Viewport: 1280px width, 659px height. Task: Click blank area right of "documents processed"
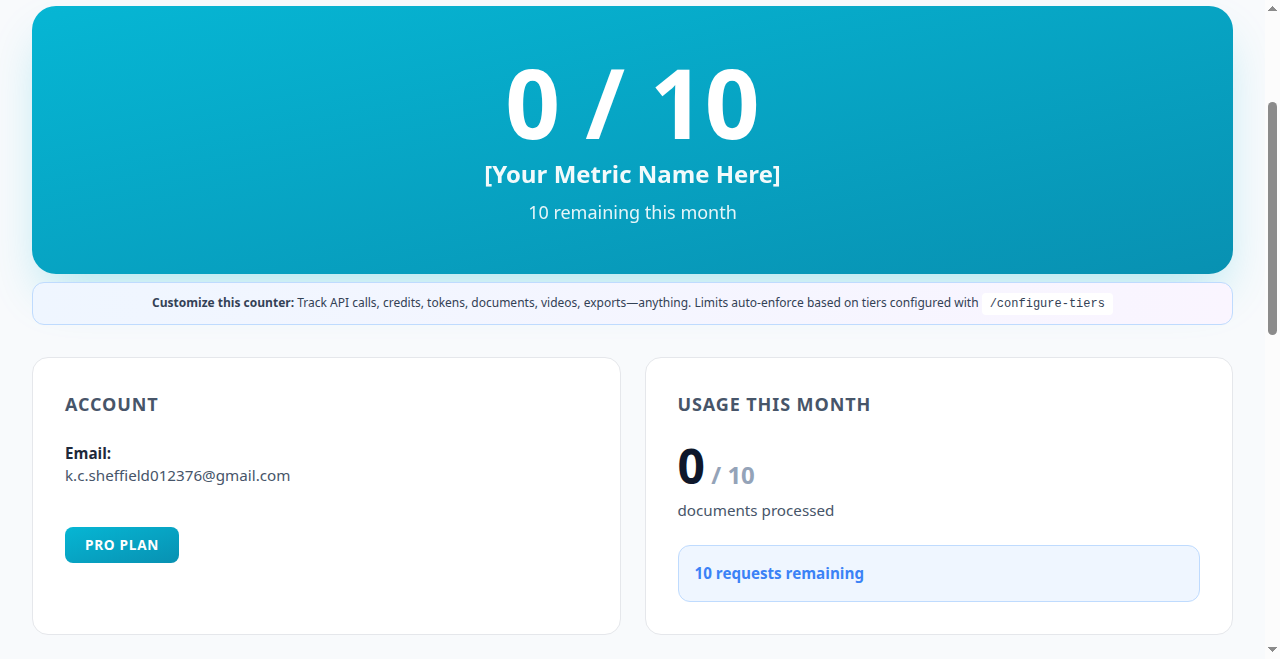pos(1020,511)
